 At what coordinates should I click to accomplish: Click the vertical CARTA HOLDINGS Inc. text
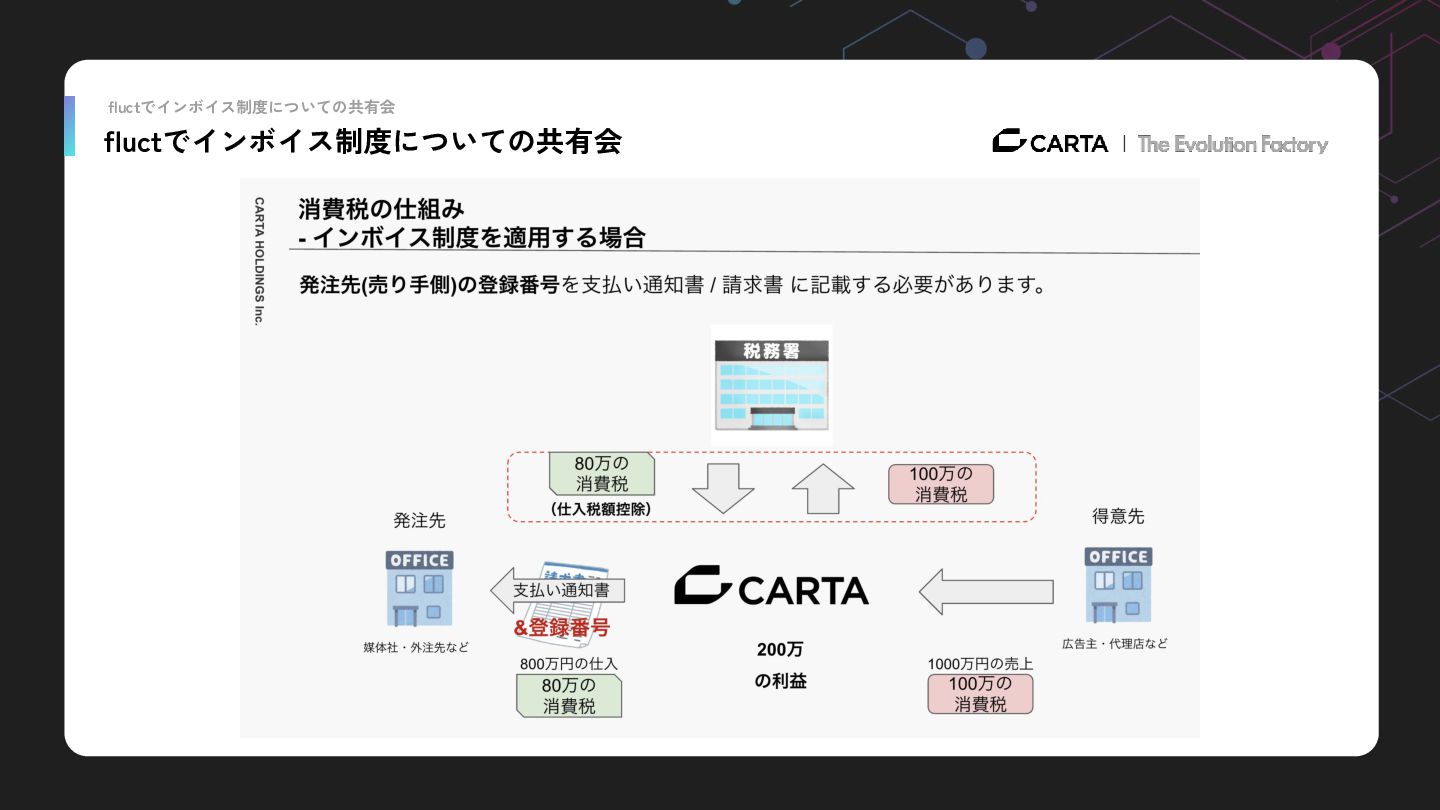(x=259, y=262)
